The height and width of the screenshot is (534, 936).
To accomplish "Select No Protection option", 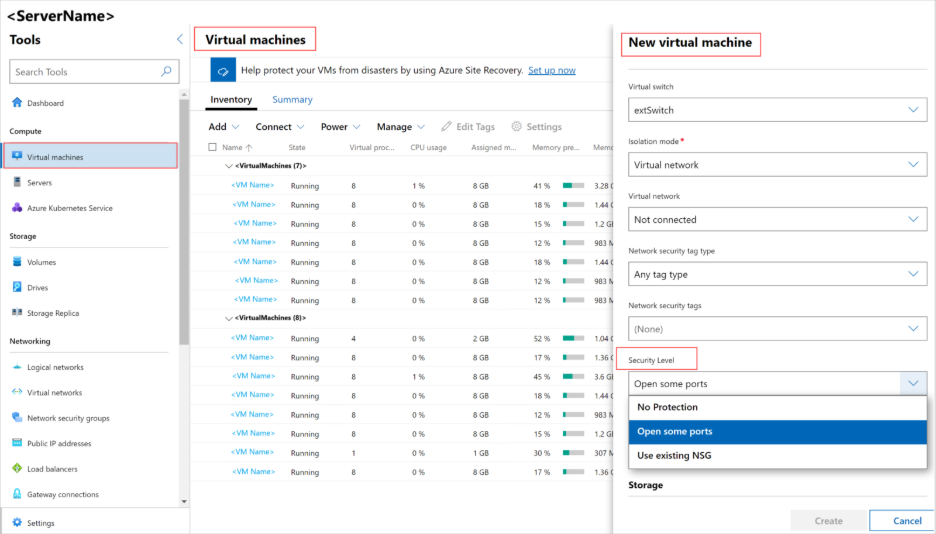I will (777, 408).
